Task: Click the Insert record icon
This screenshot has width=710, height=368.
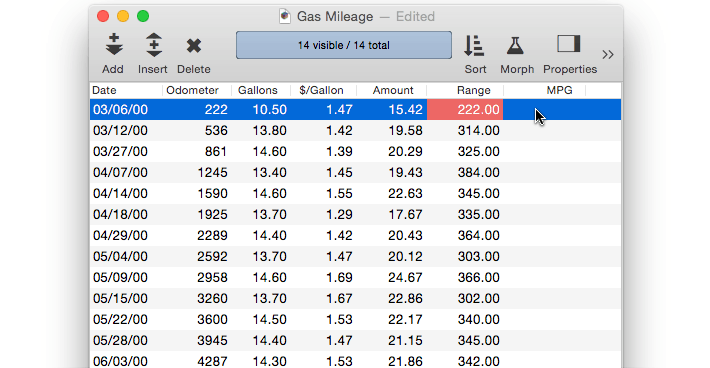Action: [x=154, y=45]
